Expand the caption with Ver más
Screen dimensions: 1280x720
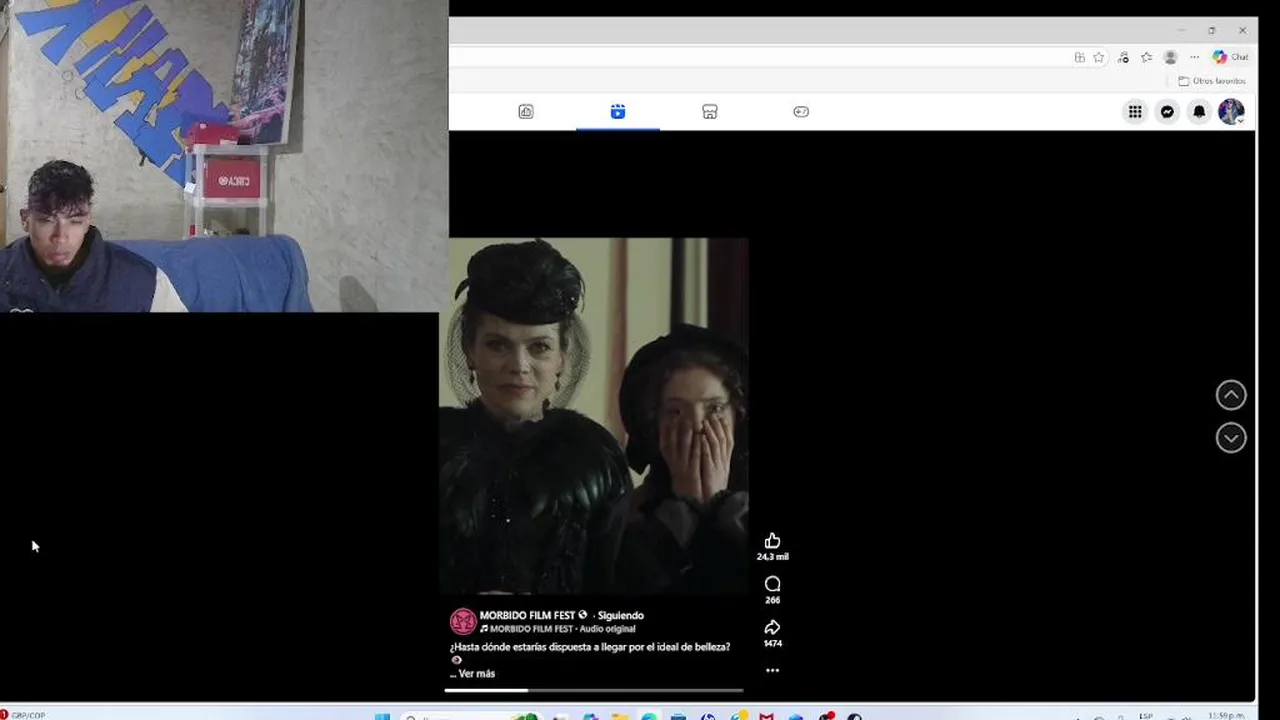(x=477, y=673)
